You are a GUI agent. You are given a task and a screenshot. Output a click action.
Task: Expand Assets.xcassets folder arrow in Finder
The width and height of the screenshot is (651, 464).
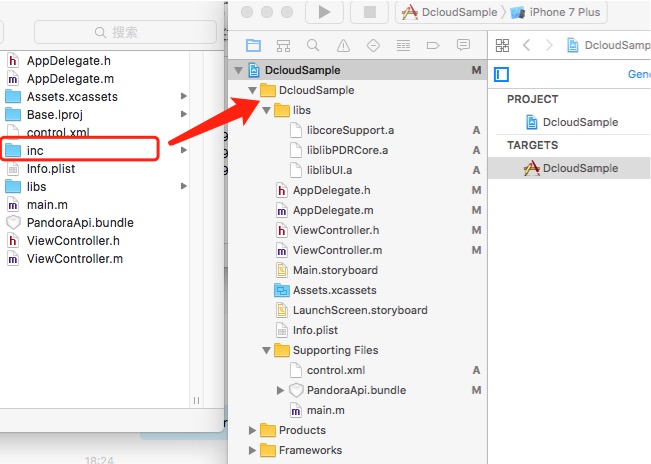[x=184, y=96]
